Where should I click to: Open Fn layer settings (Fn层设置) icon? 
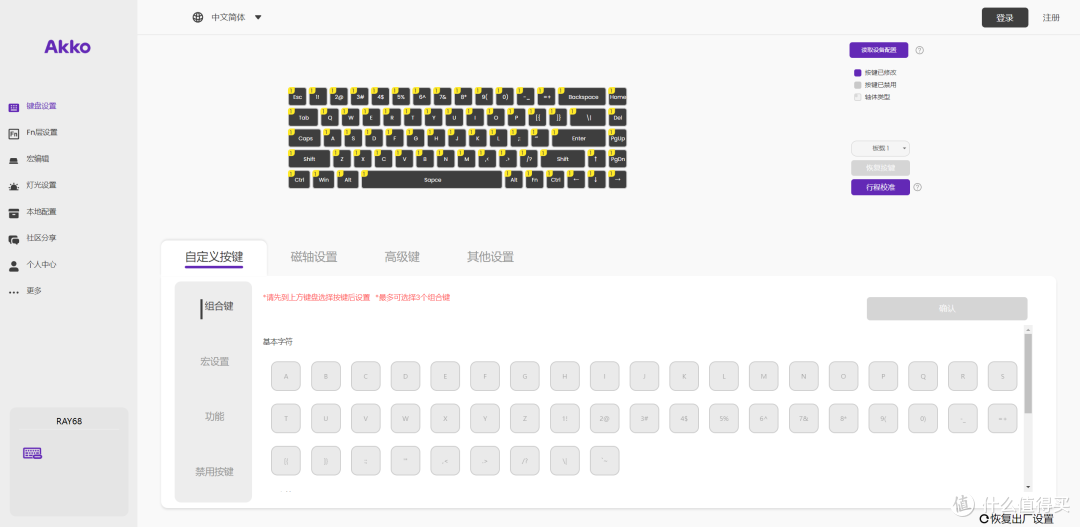tap(13, 133)
